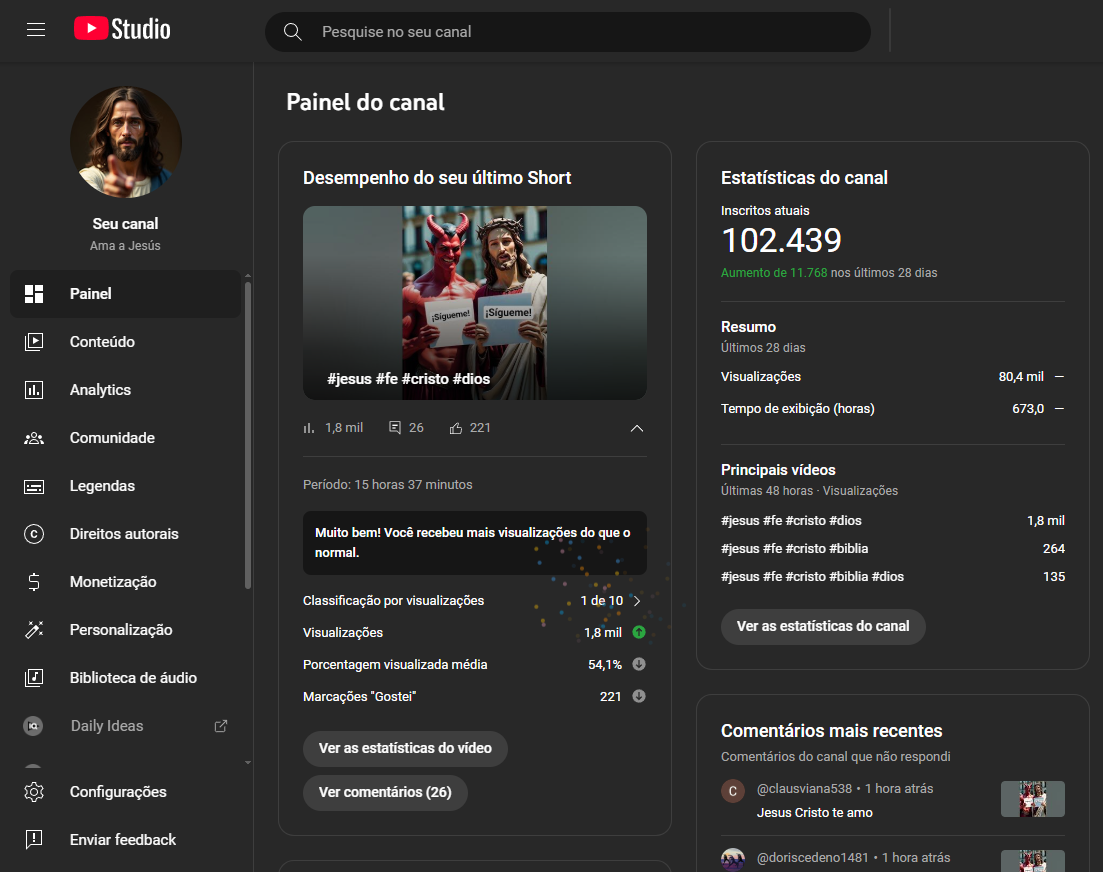This screenshot has width=1103, height=872.
Task: Click the Comunidade people icon
Action: 34,438
